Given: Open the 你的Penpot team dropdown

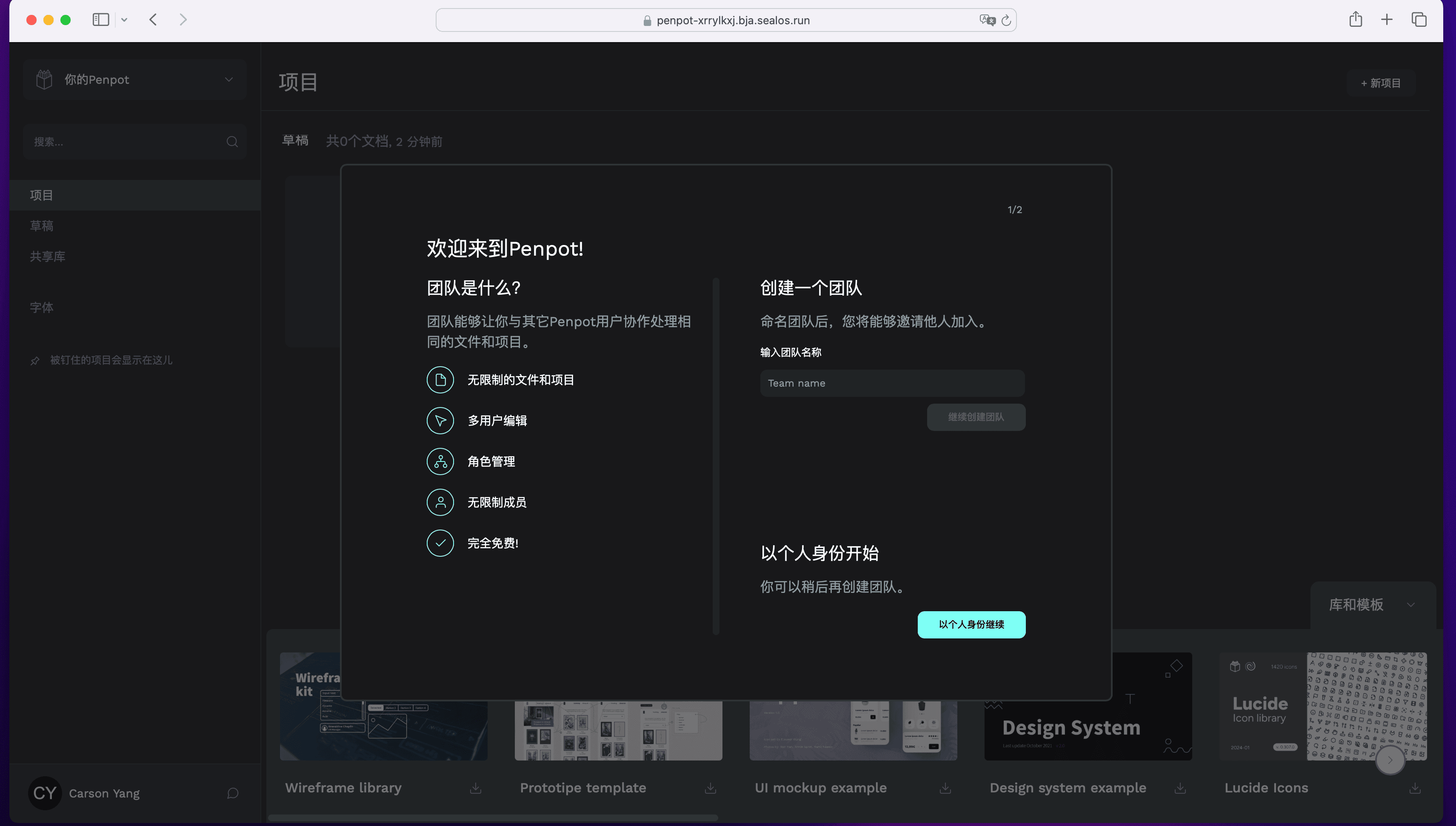Looking at the screenshot, I should (x=135, y=80).
